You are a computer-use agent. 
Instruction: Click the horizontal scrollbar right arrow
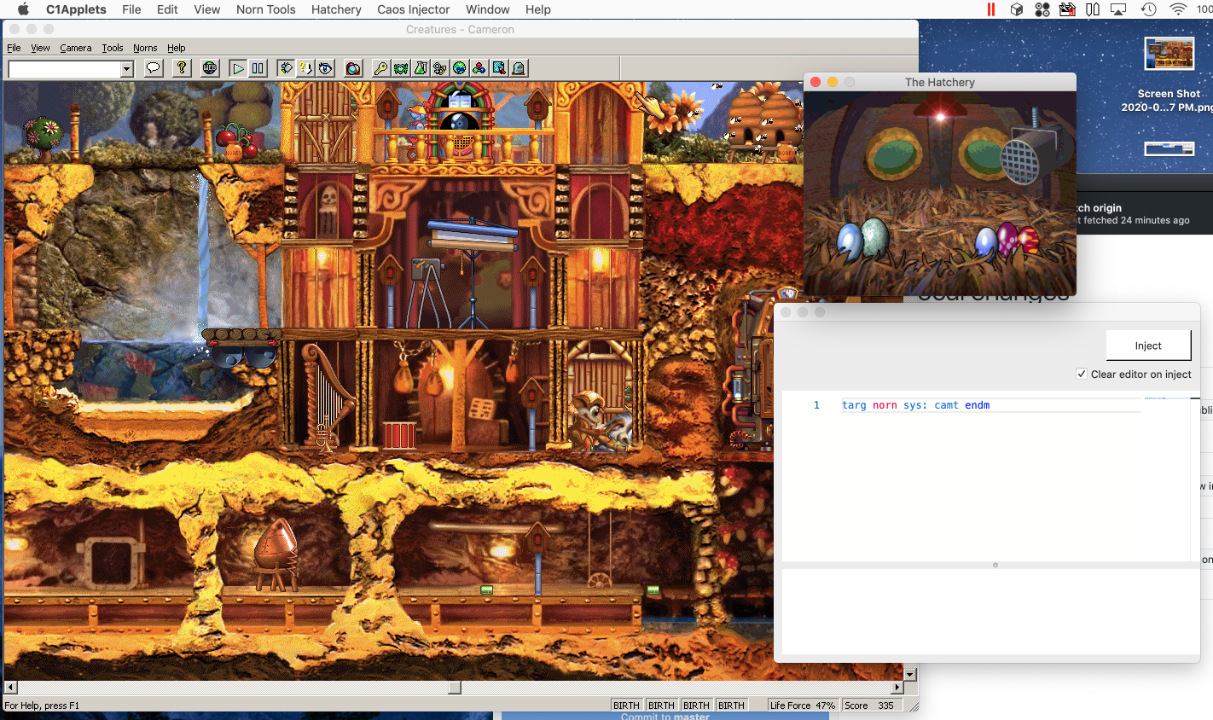point(897,687)
